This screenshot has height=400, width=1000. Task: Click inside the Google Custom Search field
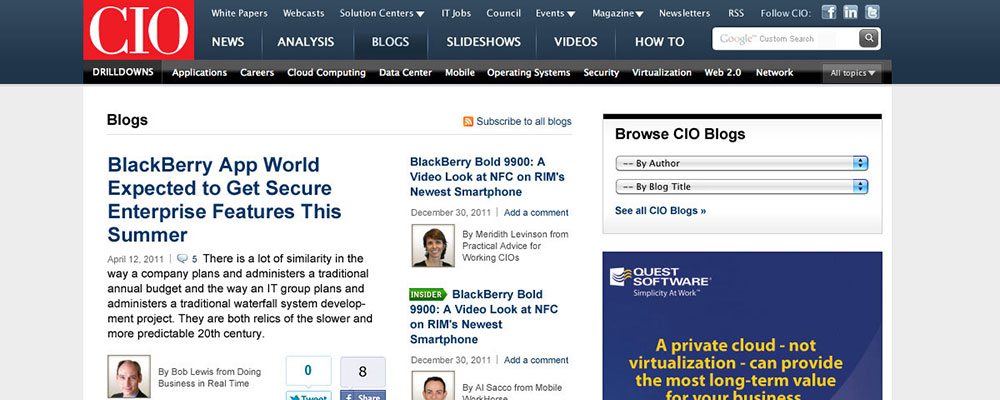pos(786,38)
